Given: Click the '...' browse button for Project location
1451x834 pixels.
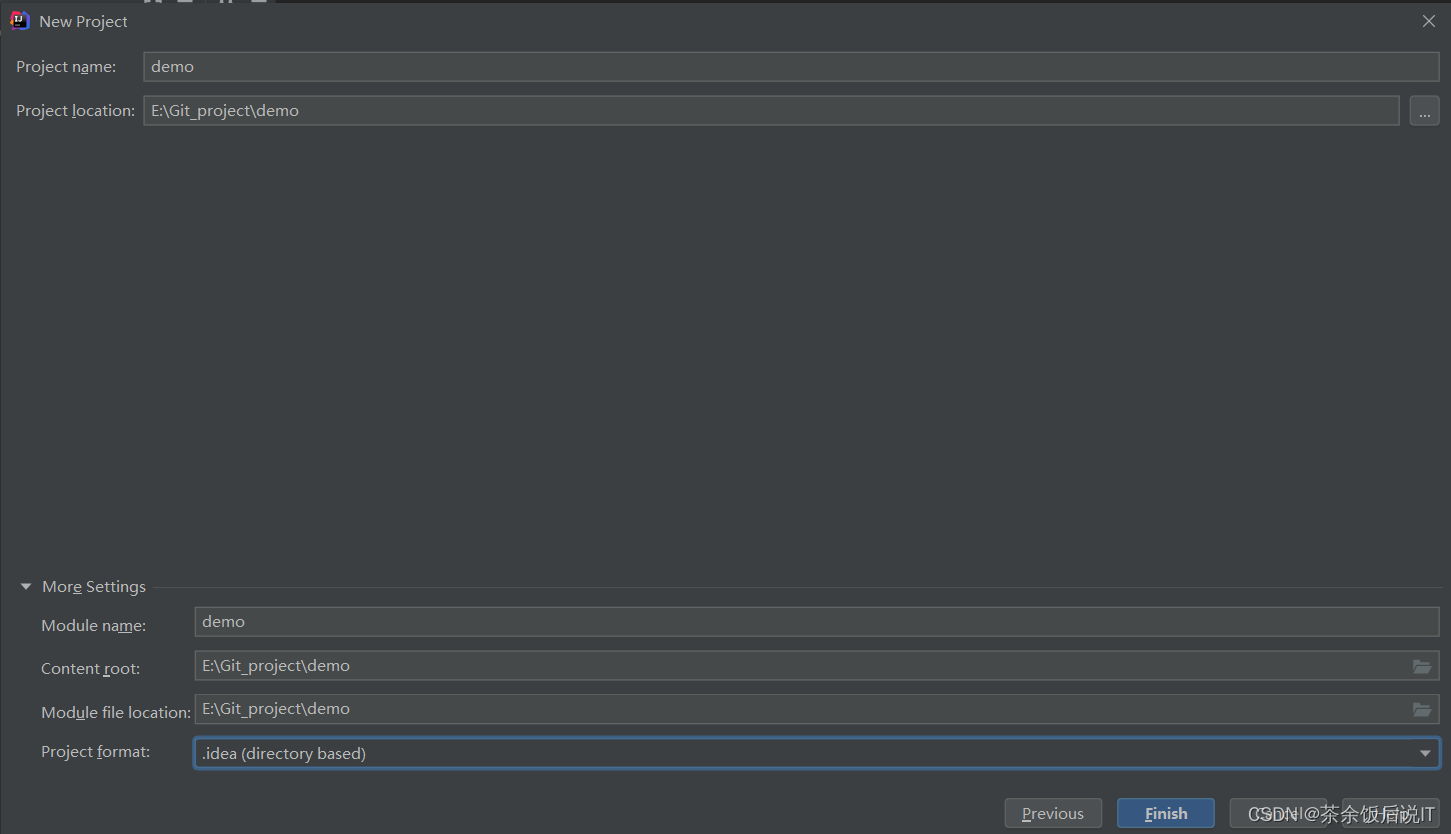Looking at the screenshot, I should tap(1424, 110).
